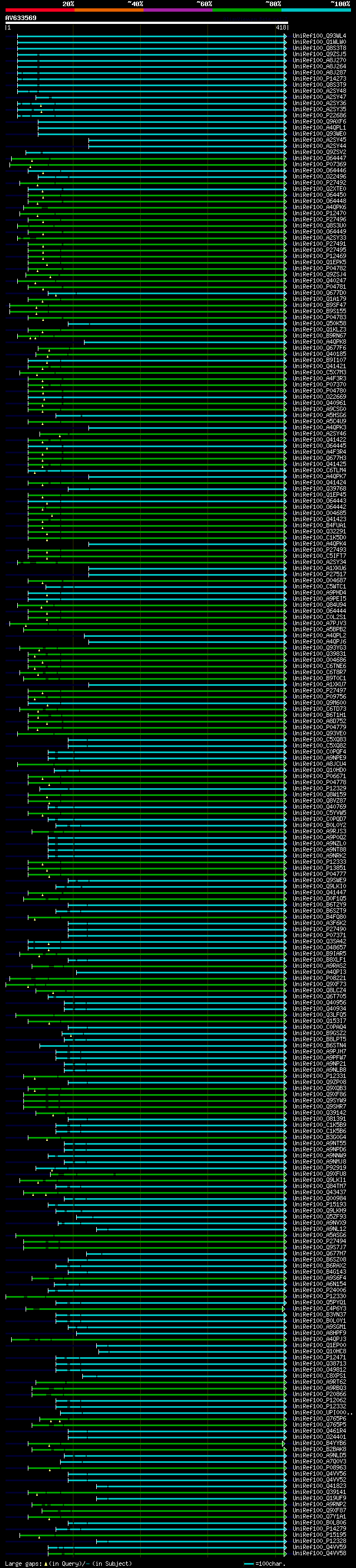Open hit UniRef100_Q93WL4
Viewport: 356px width, 1568px height.
coord(319,36)
